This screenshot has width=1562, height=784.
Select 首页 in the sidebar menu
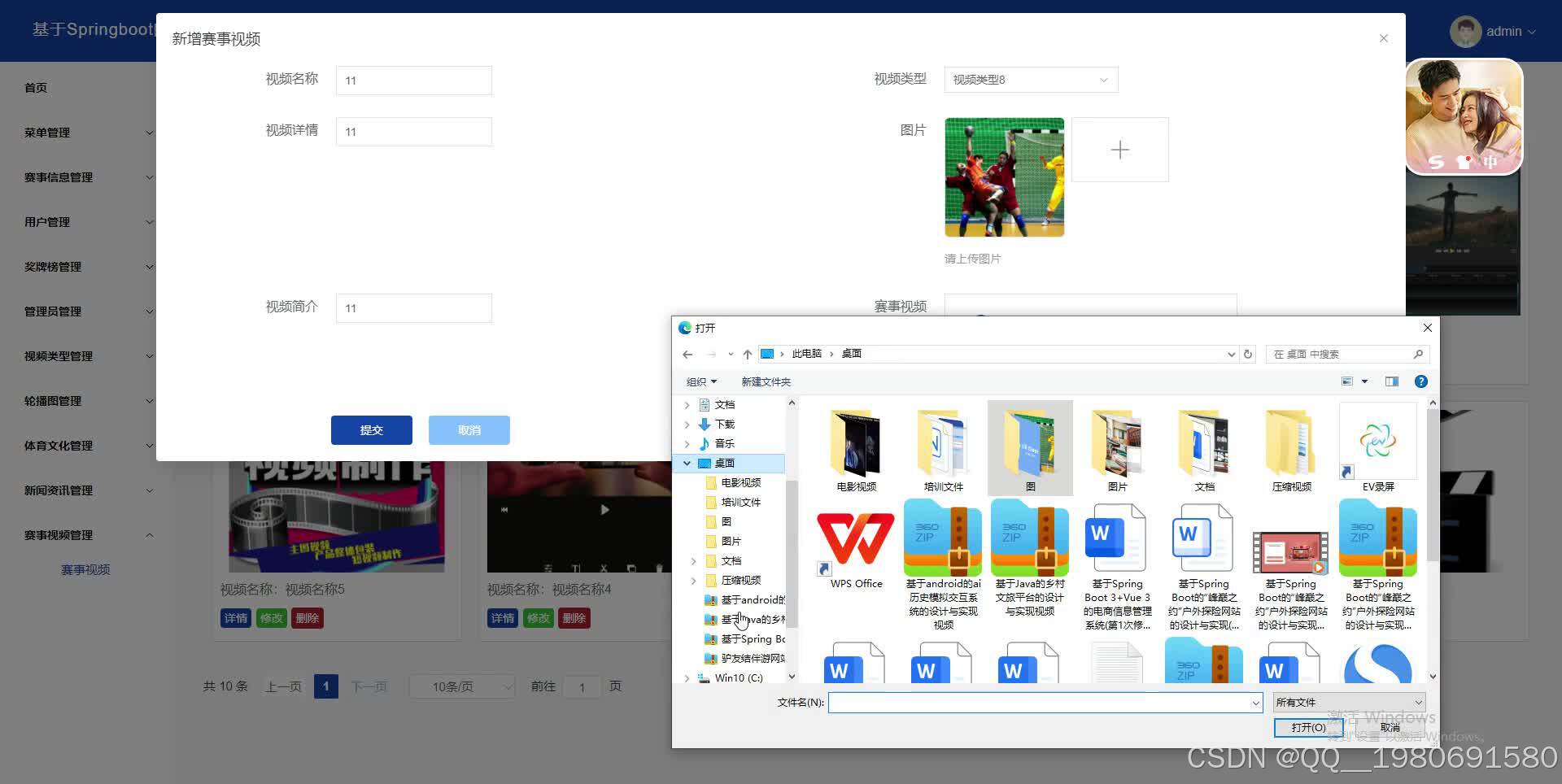(35, 87)
